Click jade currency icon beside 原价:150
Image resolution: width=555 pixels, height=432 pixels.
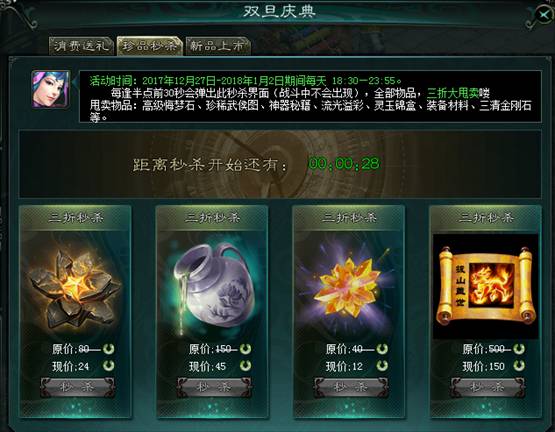245,349
